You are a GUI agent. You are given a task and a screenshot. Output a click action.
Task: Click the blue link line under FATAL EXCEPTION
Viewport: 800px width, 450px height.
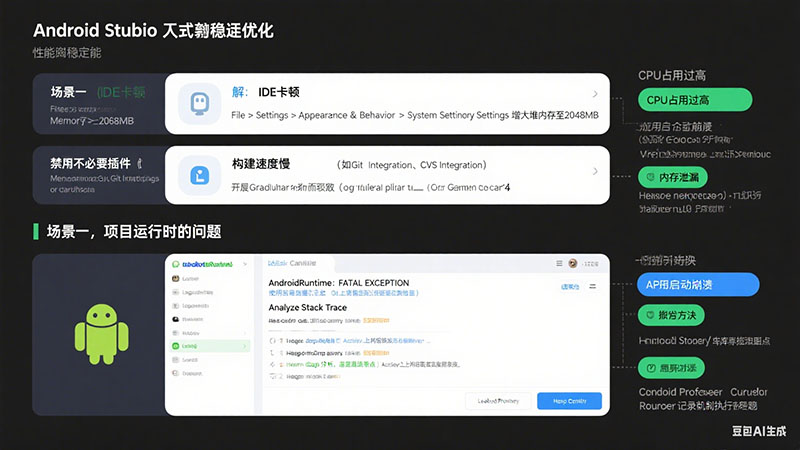[x=343, y=293]
